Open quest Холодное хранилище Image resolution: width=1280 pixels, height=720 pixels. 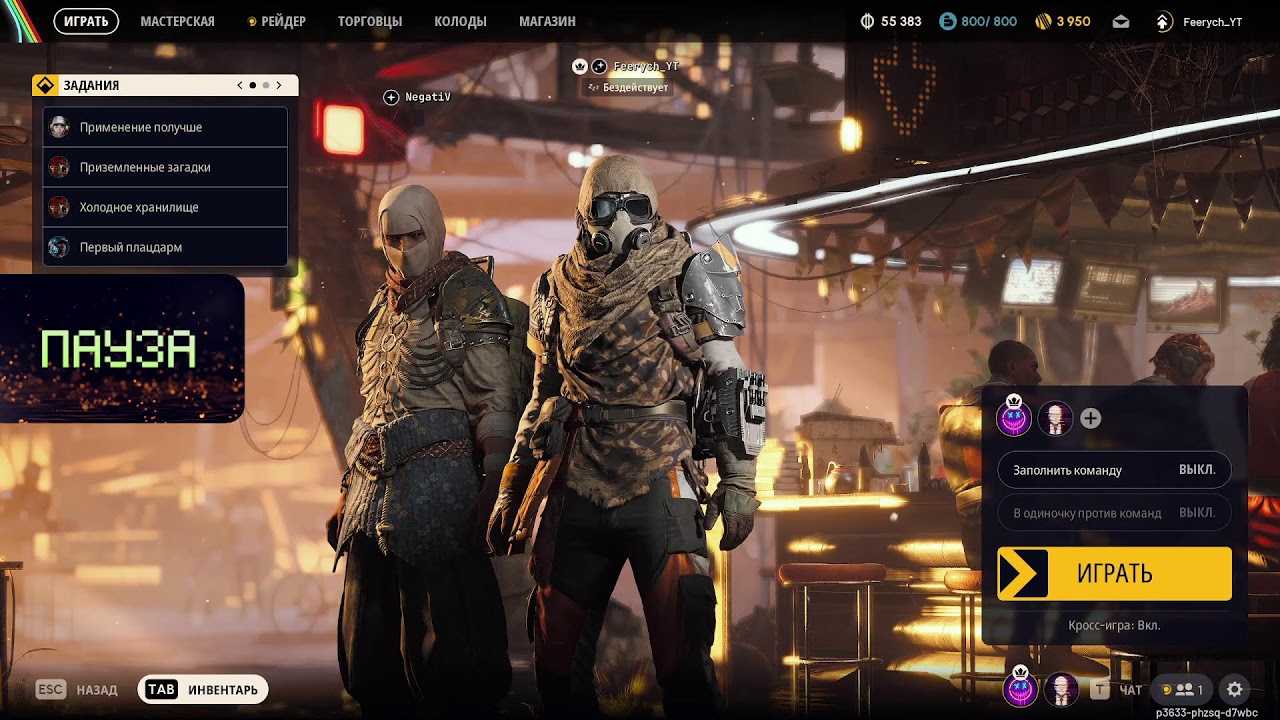(165, 207)
